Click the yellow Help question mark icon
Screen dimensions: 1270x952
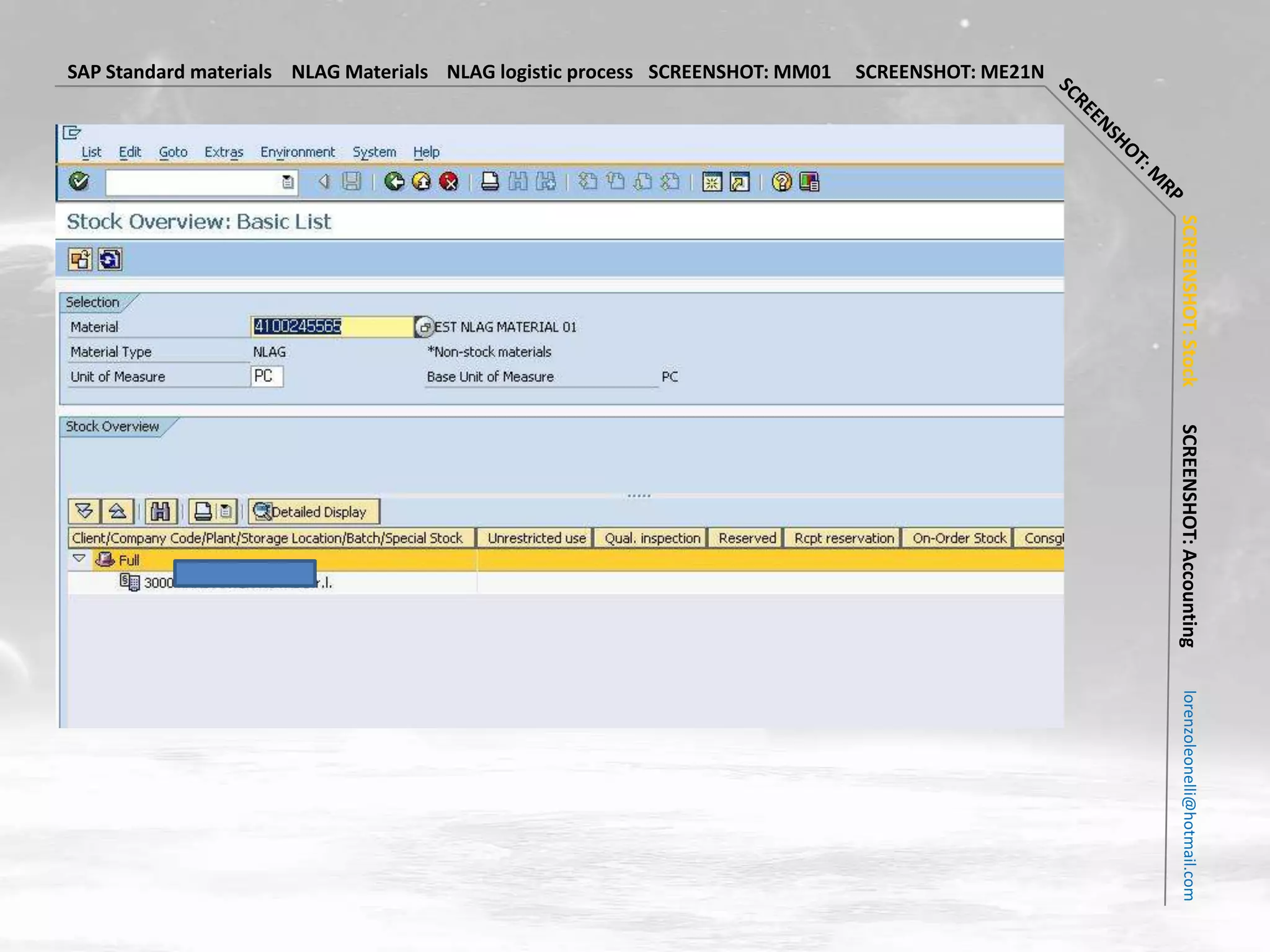(782, 182)
